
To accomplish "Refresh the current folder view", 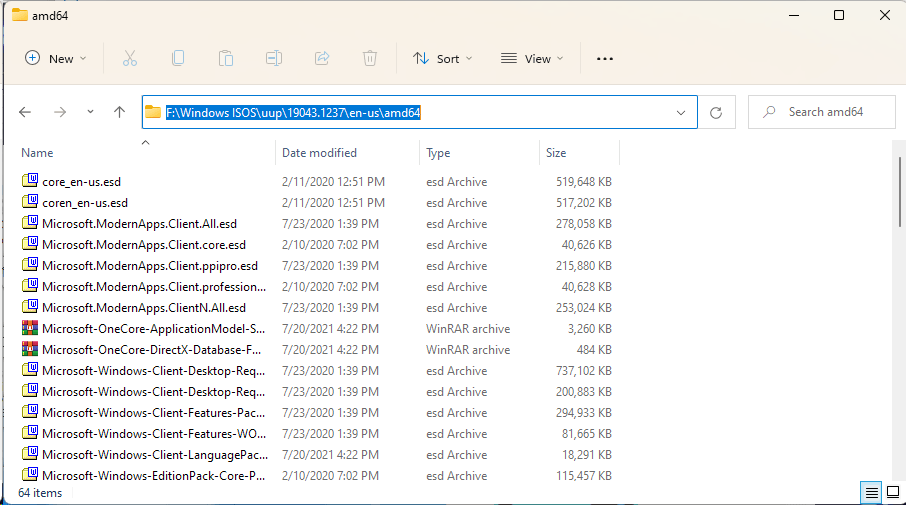I will click(x=715, y=113).
